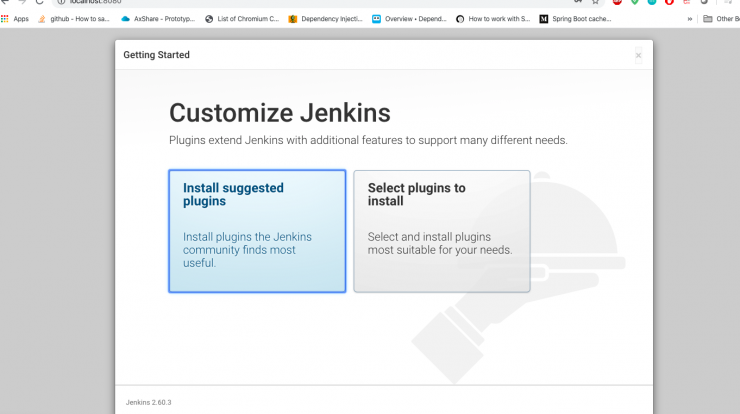Image resolution: width=740 pixels, height=414 pixels.
Task: Choose Install suggested plugins option
Action: (x=257, y=231)
